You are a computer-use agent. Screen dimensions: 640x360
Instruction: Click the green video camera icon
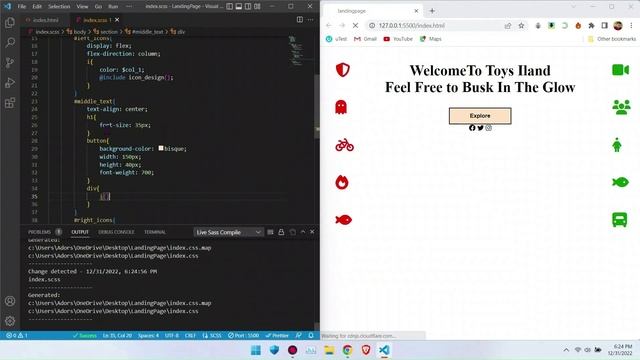point(620,70)
